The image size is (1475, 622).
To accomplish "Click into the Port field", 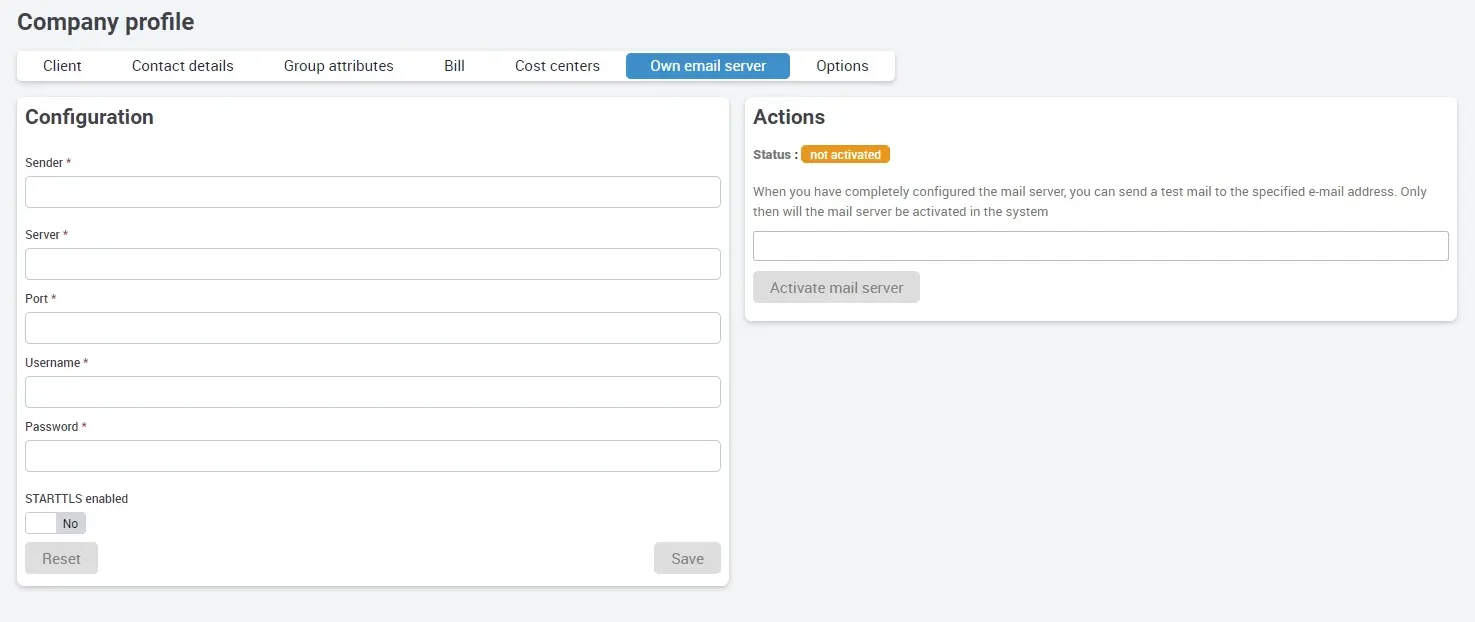I will point(372,328).
